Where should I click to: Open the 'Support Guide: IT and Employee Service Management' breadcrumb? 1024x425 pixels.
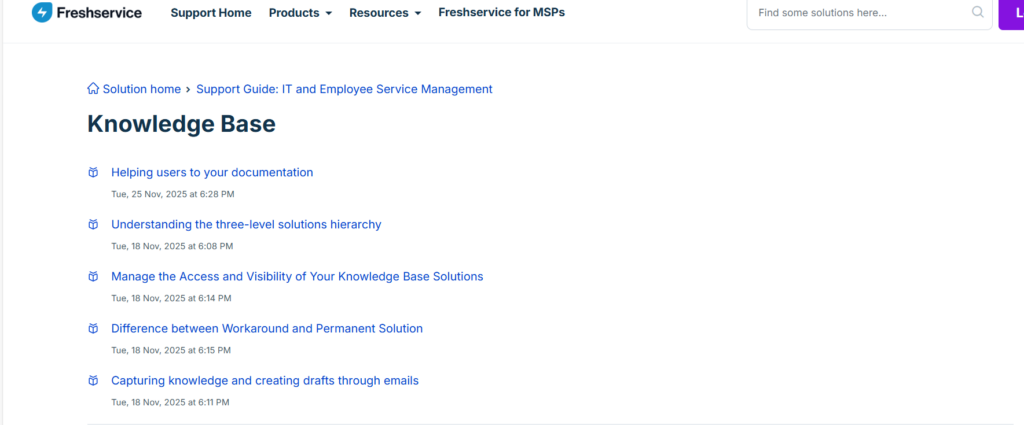[x=344, y=89]
